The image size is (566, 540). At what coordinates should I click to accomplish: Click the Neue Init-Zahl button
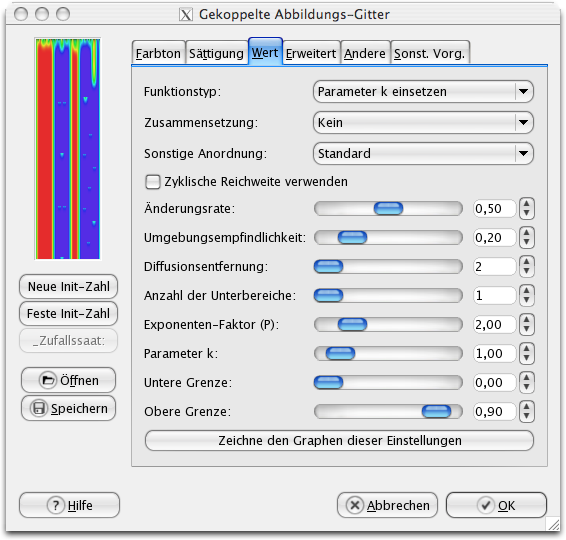69,287
